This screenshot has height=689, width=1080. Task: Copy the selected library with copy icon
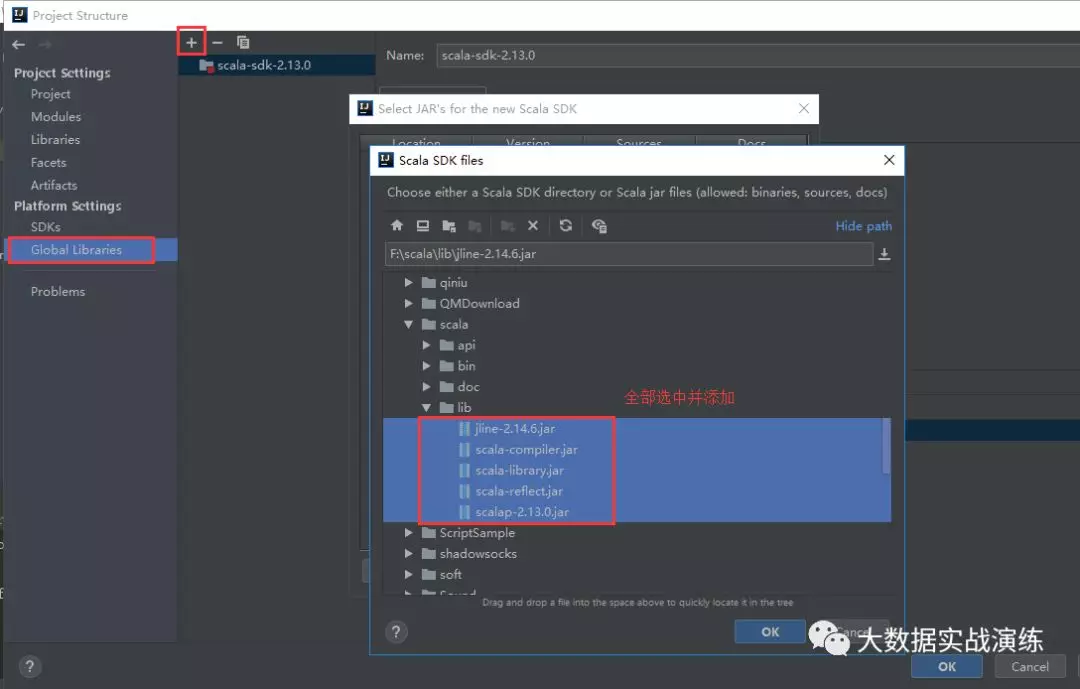click(242, 43)
